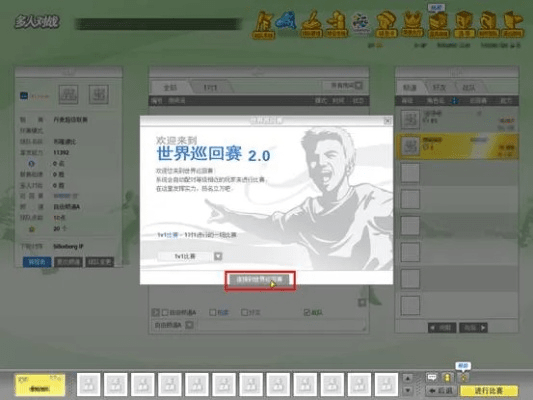This screenshot has height=400, width=533.
Task: Close the 世界巡回赛 welcome dialog
Action: (x=387, y=121)
